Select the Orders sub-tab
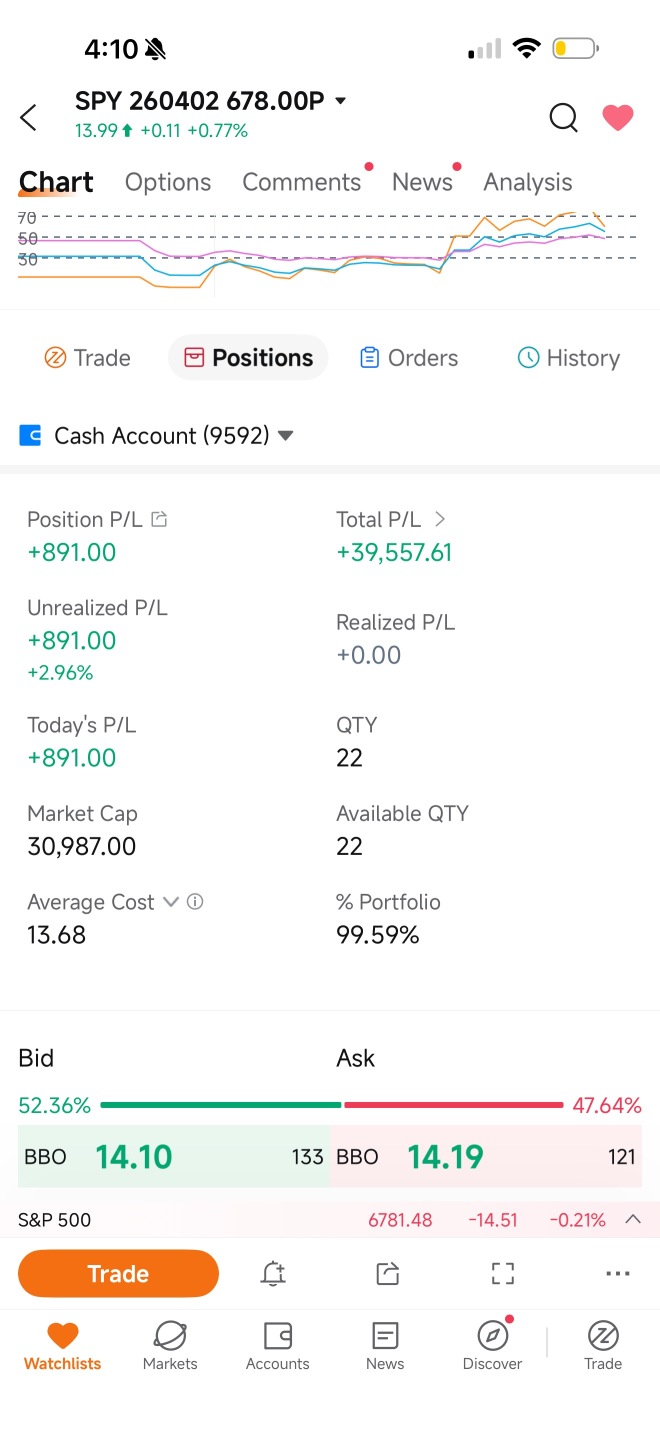This screenshot has height=1434, width=660. [408, 358]
